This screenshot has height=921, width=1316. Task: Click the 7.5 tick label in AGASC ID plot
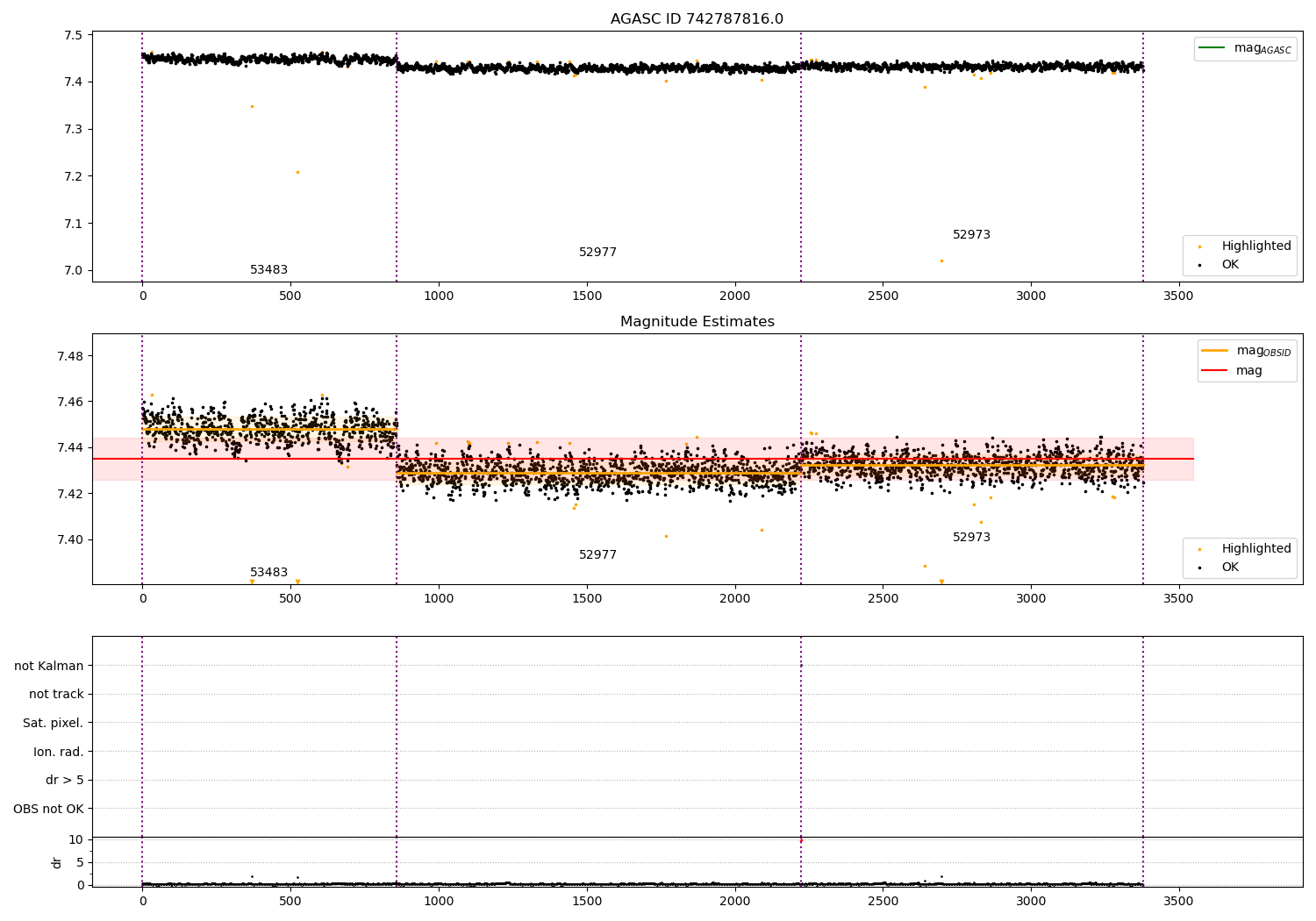pos(74,36)
